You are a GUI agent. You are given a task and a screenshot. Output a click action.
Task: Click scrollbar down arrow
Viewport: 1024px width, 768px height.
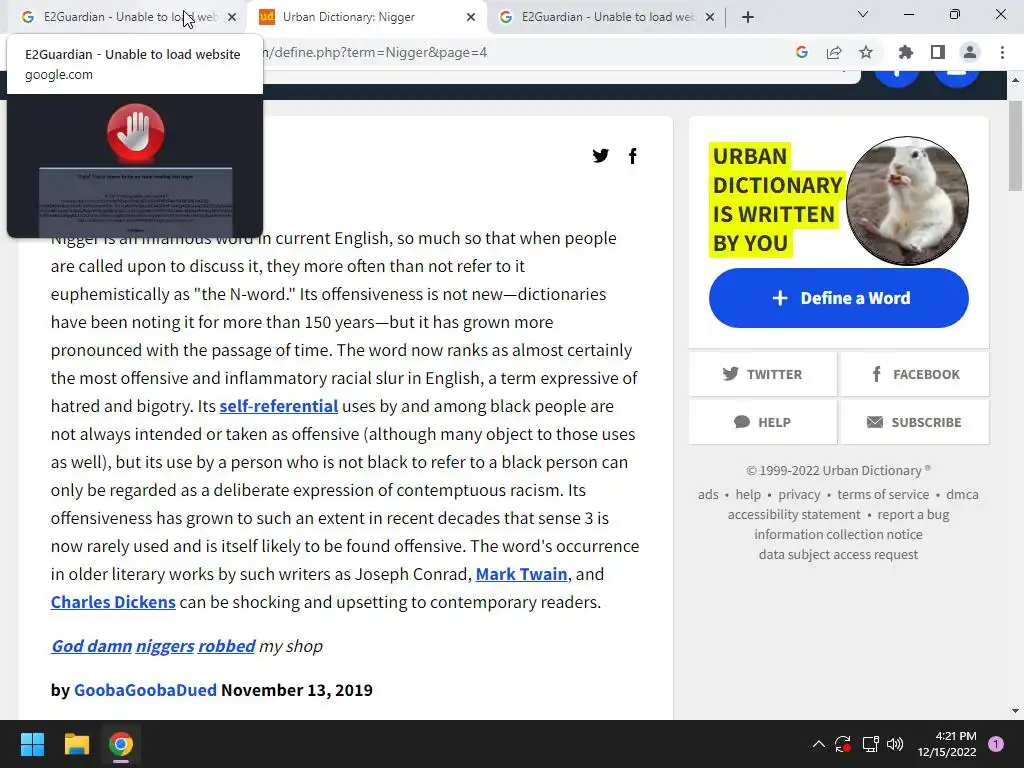(x=1015, y=711)
